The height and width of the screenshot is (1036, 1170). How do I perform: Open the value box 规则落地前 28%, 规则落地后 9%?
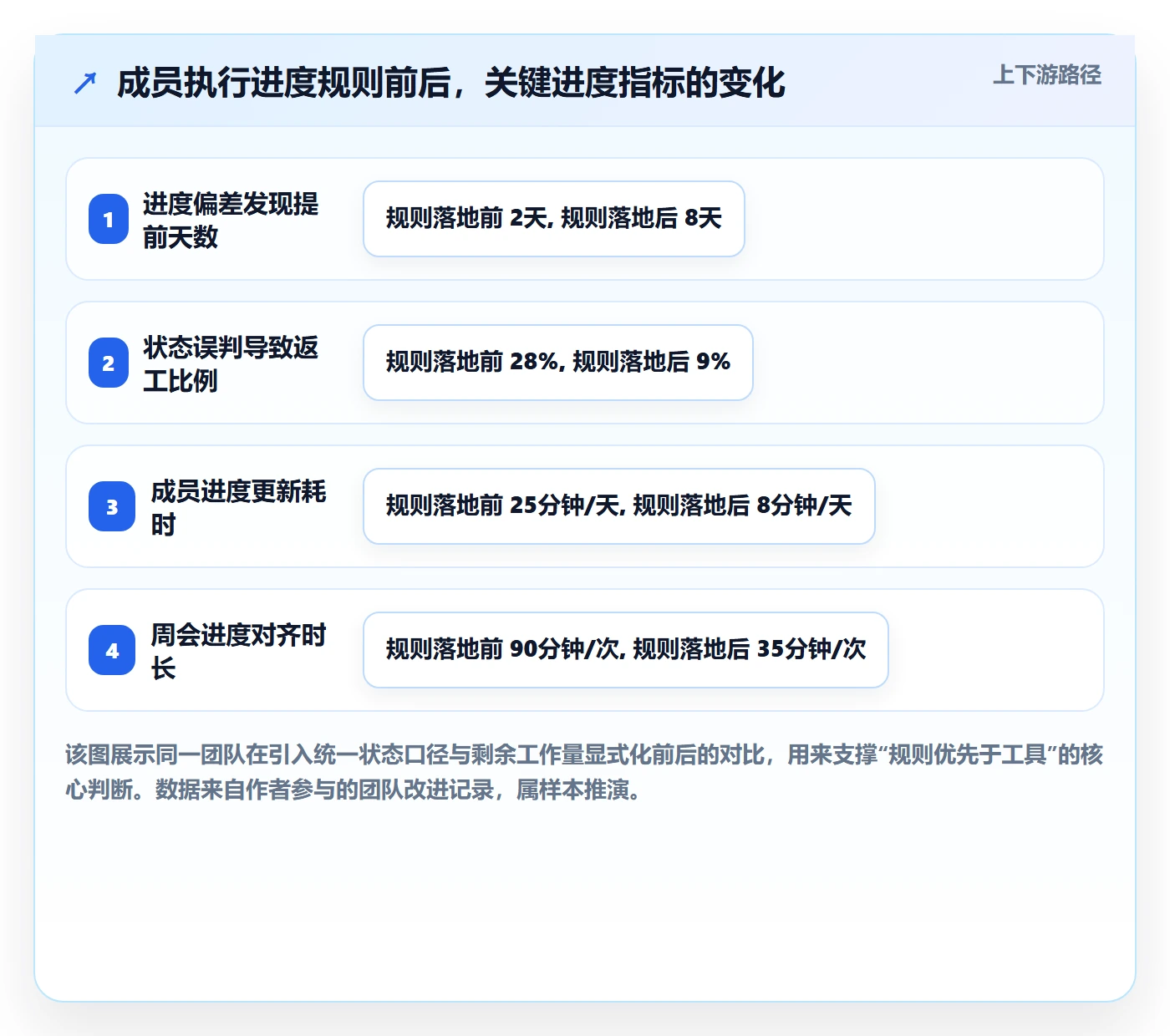click(x=558, y=363)
